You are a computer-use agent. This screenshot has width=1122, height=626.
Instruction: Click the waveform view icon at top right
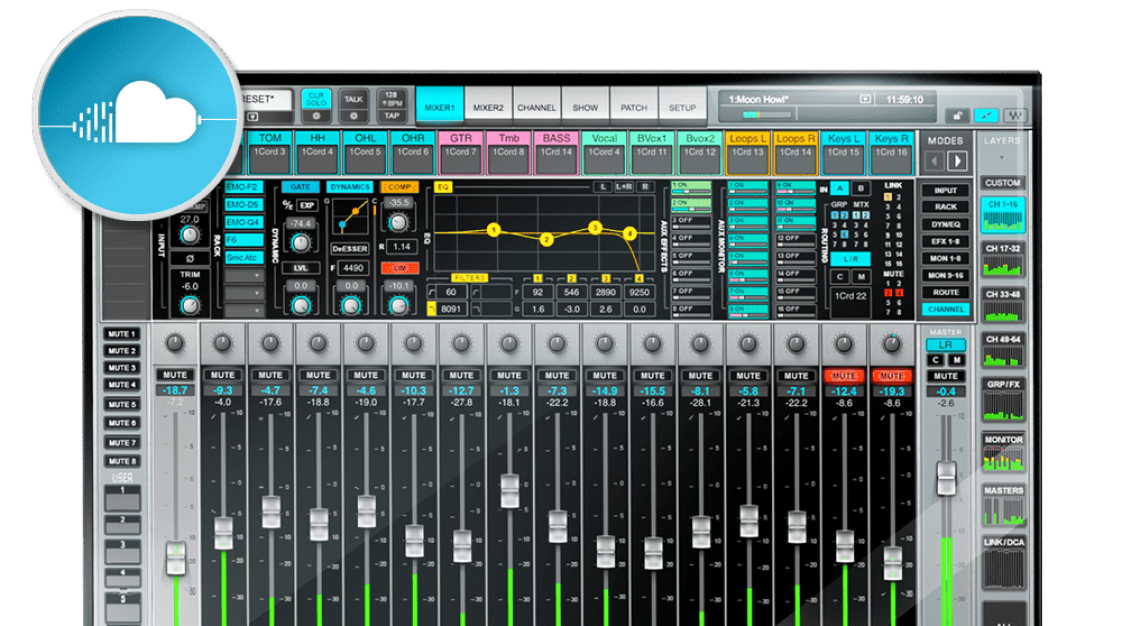[1016, 116]
